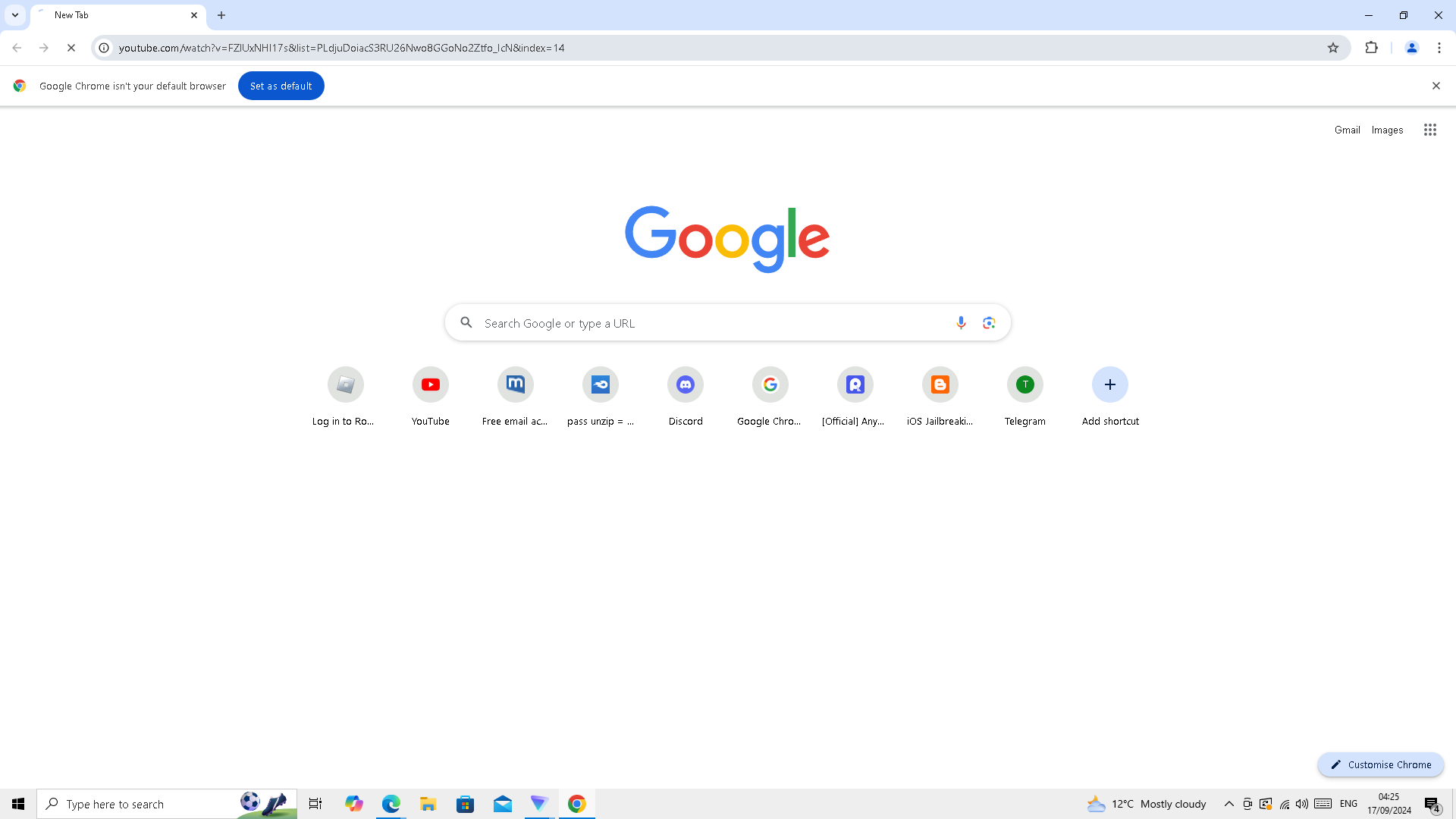Open Microsoft Store from the taskbar
The image size is (1456, 819).
[x=466, y=804]
